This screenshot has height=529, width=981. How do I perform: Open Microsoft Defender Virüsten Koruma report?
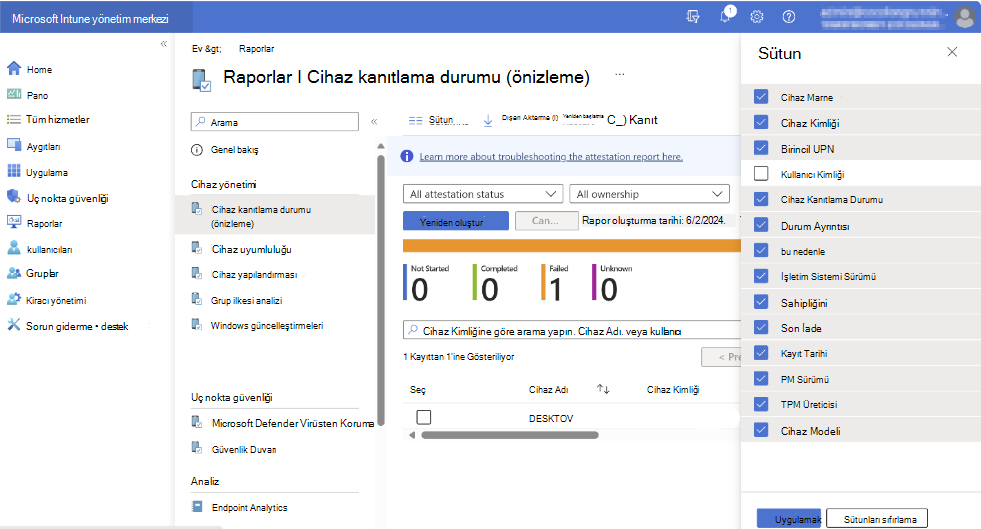coord(292,423)
